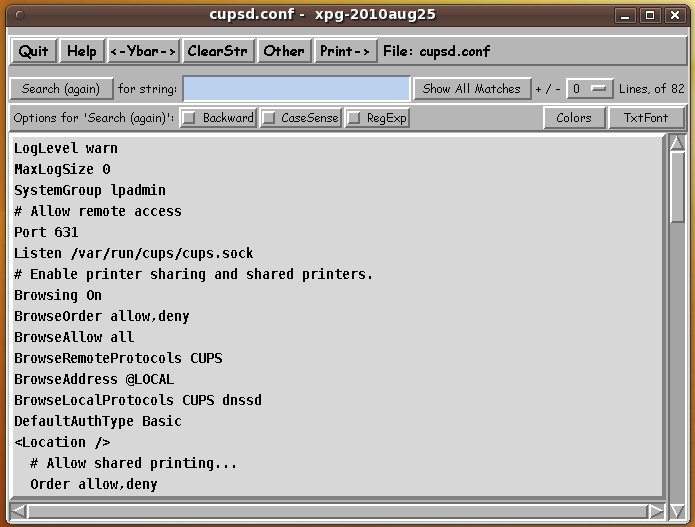Click the horizontal scrollbar left arrow
The image size is (695, 527).
(20, 511)
